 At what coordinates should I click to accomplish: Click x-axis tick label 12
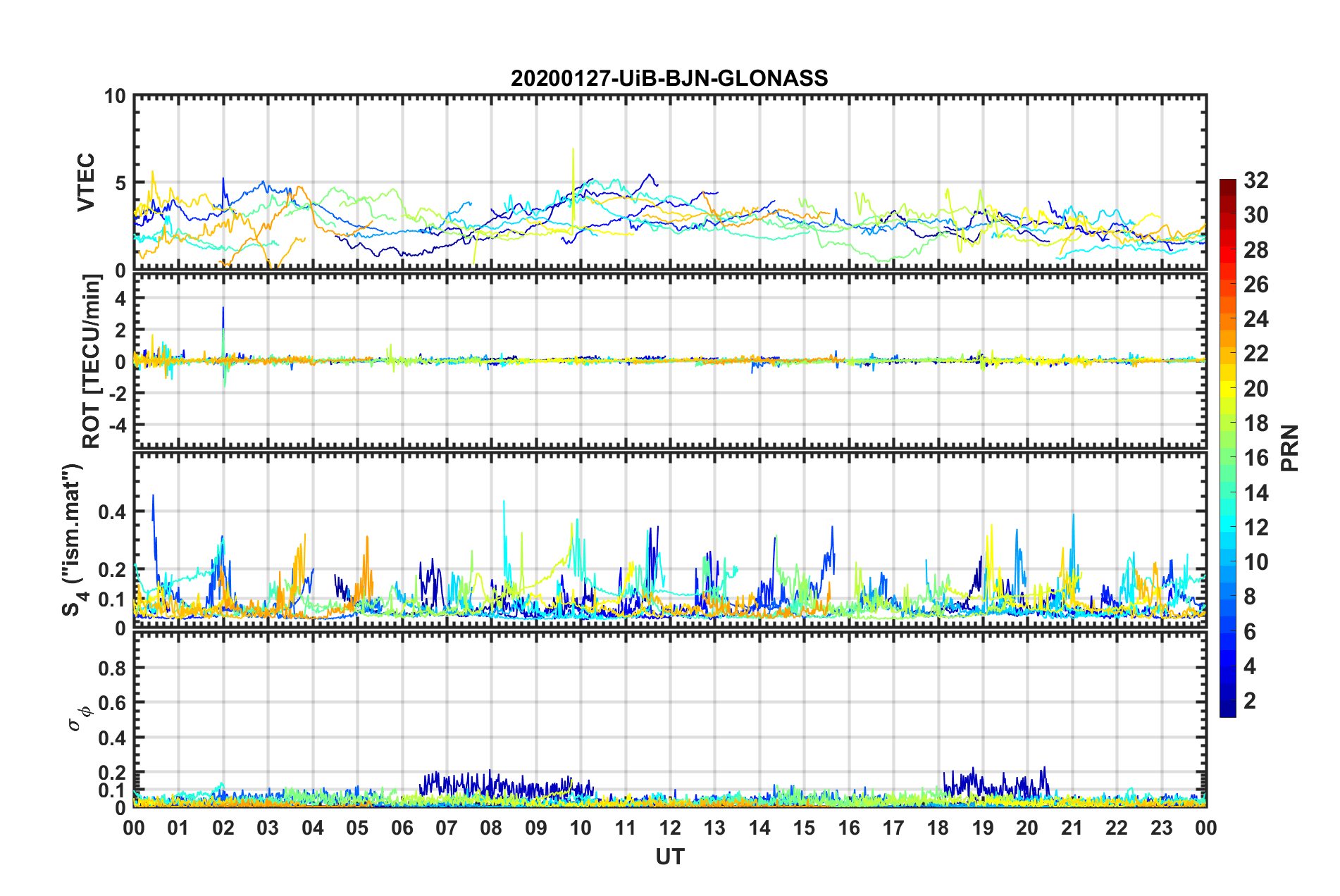(670, 828)
